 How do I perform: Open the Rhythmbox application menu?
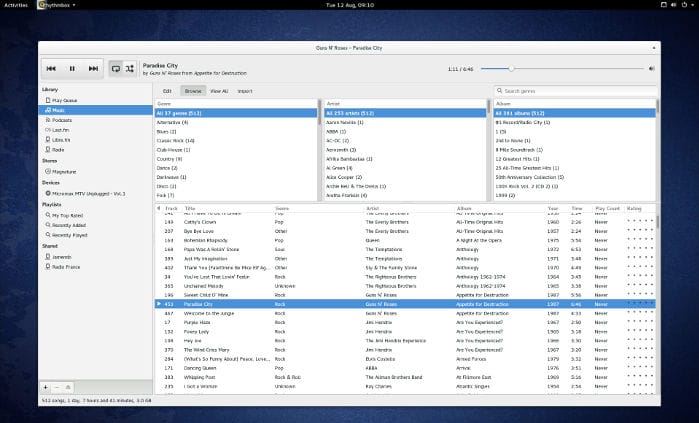point(57,5)
